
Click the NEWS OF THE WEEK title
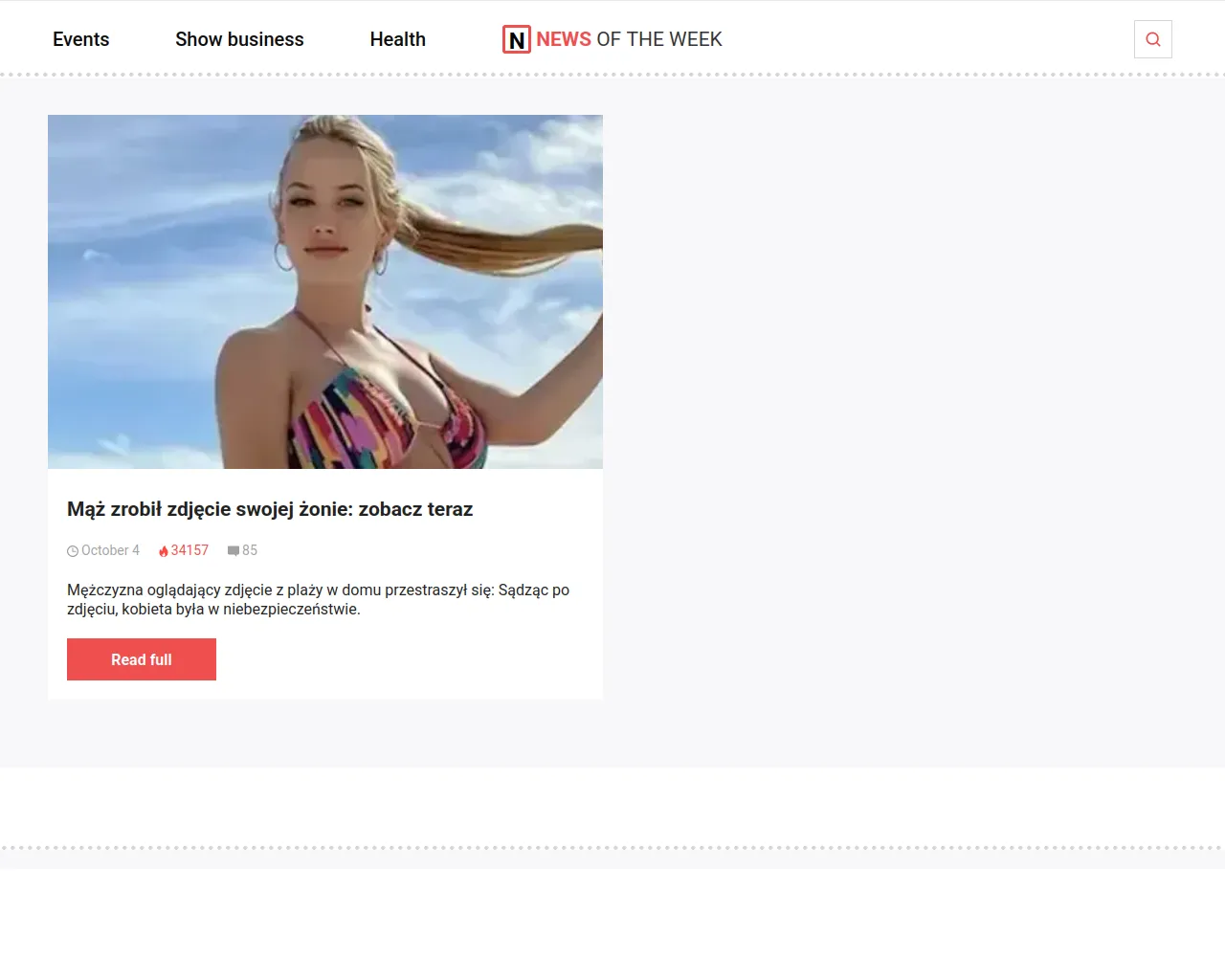tap(629, 39)
